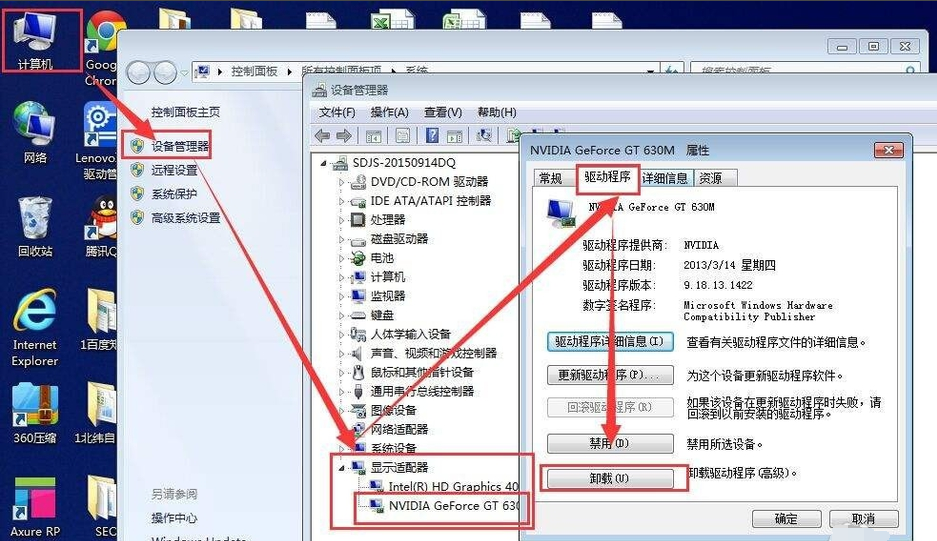Switch to the 常规 tab

point(551,178)
